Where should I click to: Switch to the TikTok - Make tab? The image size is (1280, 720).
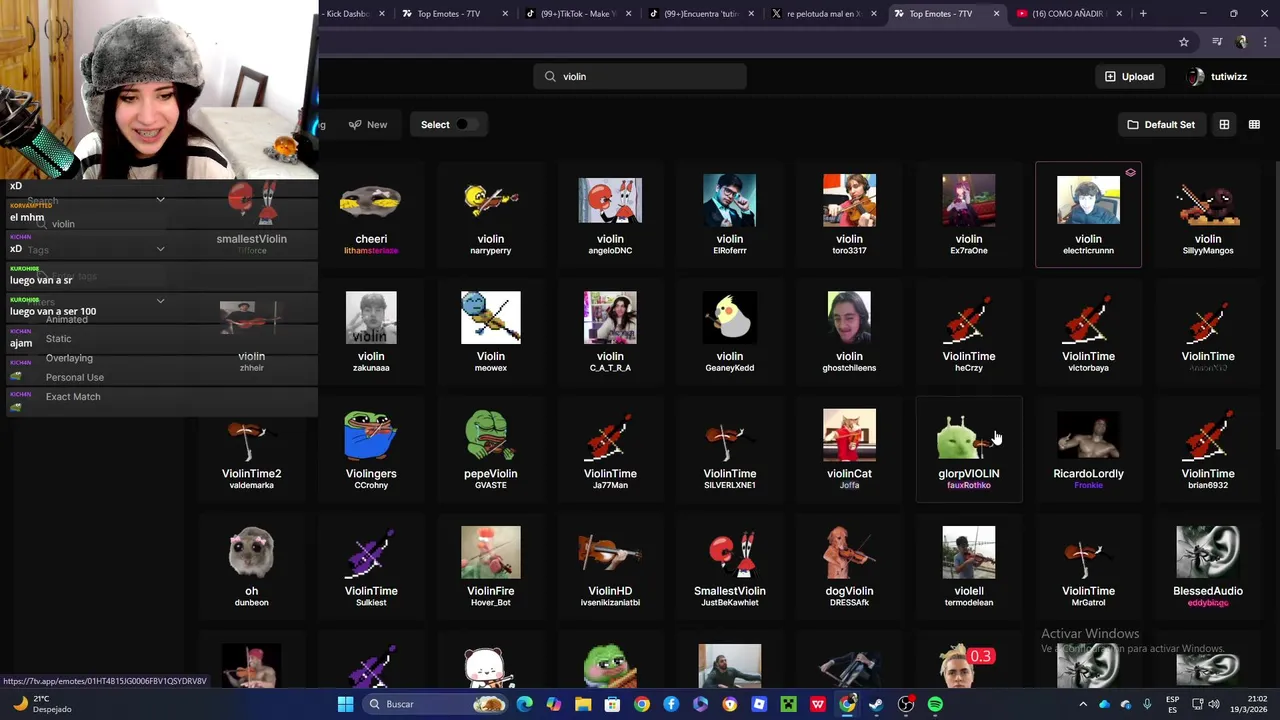[578, 13]
